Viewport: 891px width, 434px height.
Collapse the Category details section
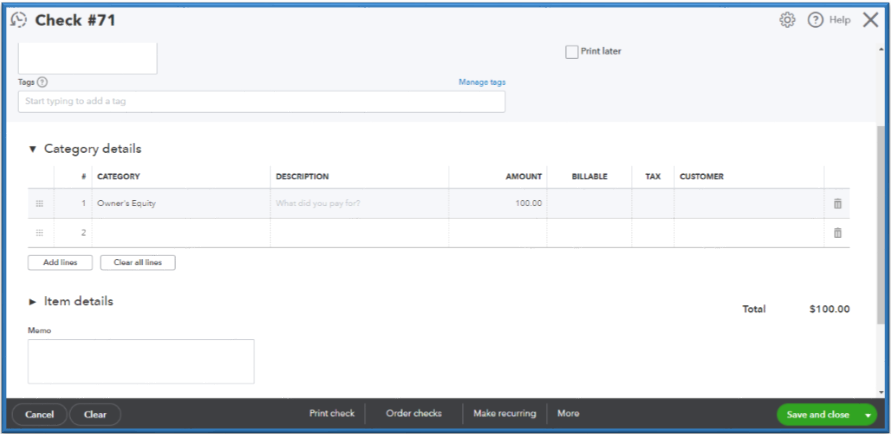coord(32,149)
